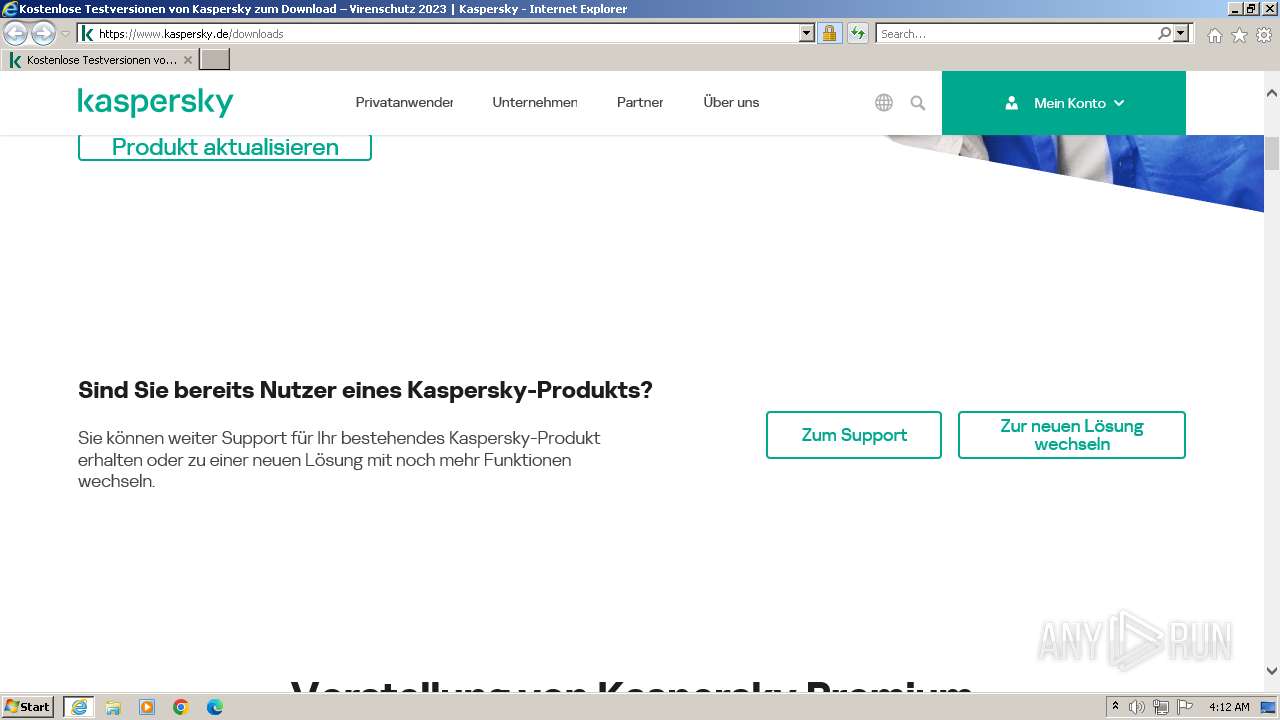The image size is (1280, 720).
Task: Click the security lock icon
Action: tap(829, 33)
